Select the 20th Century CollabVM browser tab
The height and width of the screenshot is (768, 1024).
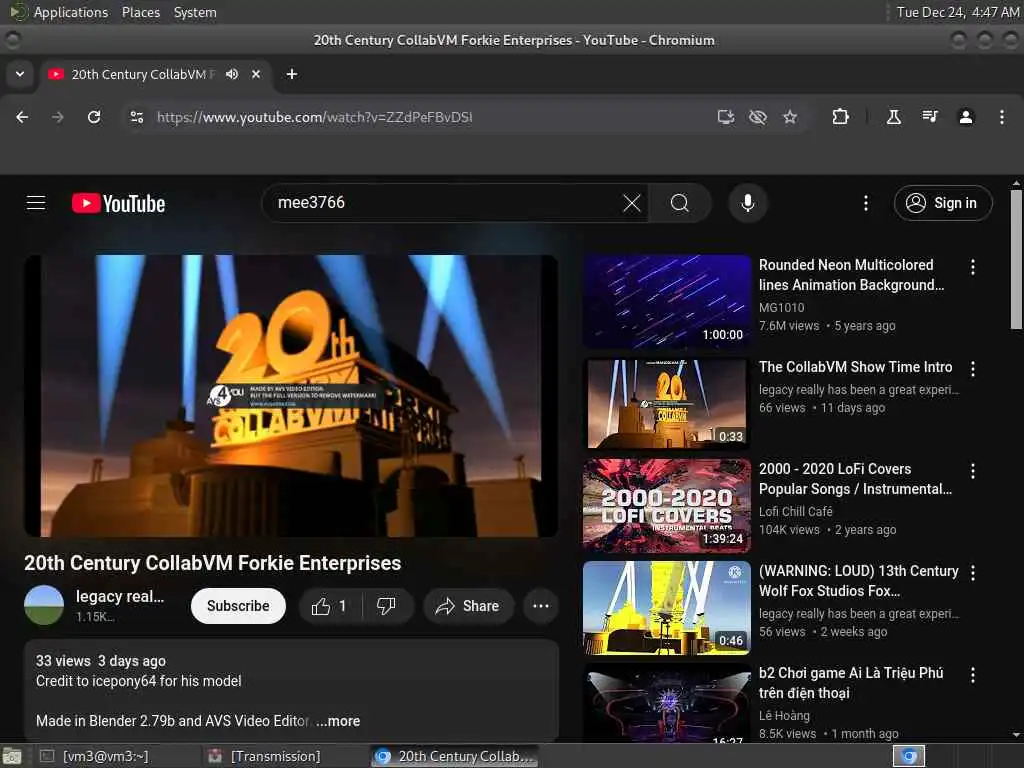pyautogui.click(x=156, y=74)
